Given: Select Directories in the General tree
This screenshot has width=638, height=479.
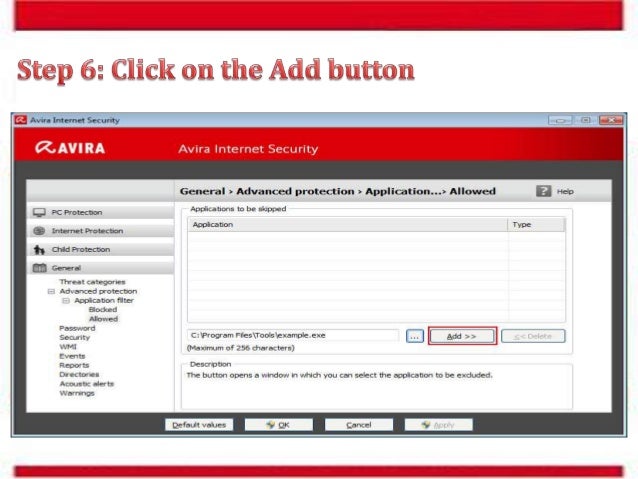Looking at the screenshot, I should coord(79,374).
